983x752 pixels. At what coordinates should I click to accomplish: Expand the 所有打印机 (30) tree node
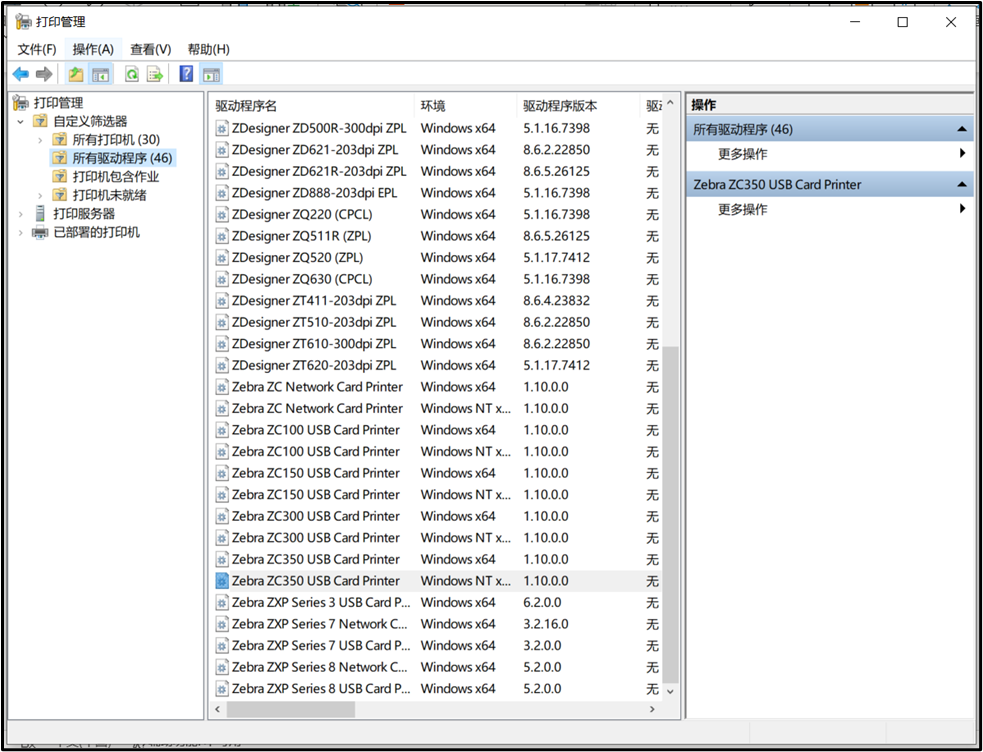click(x=40, y=140)
